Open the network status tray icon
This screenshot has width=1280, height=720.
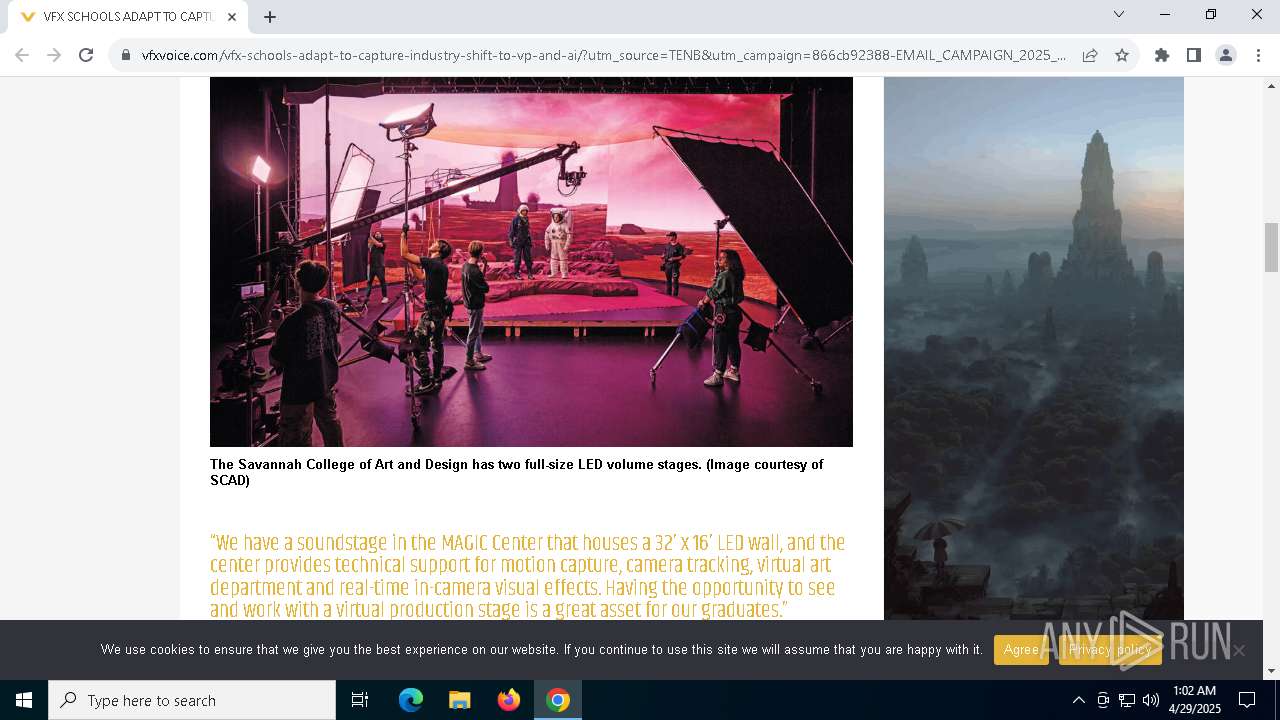pyautogui.click(x=1127, y=700)
